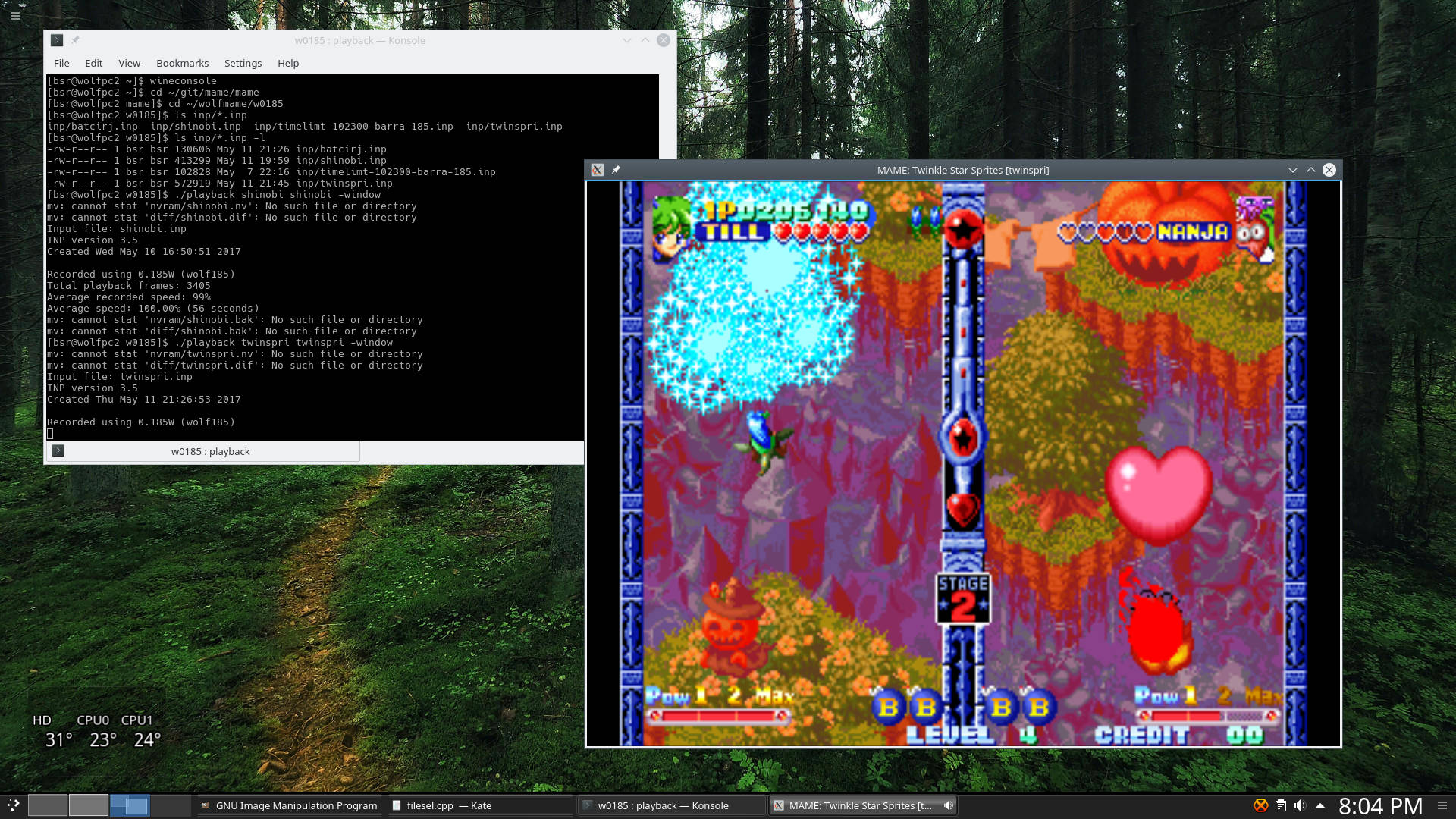
Task: Open the application launcher in the taskbar
Action: coord(13,805)
